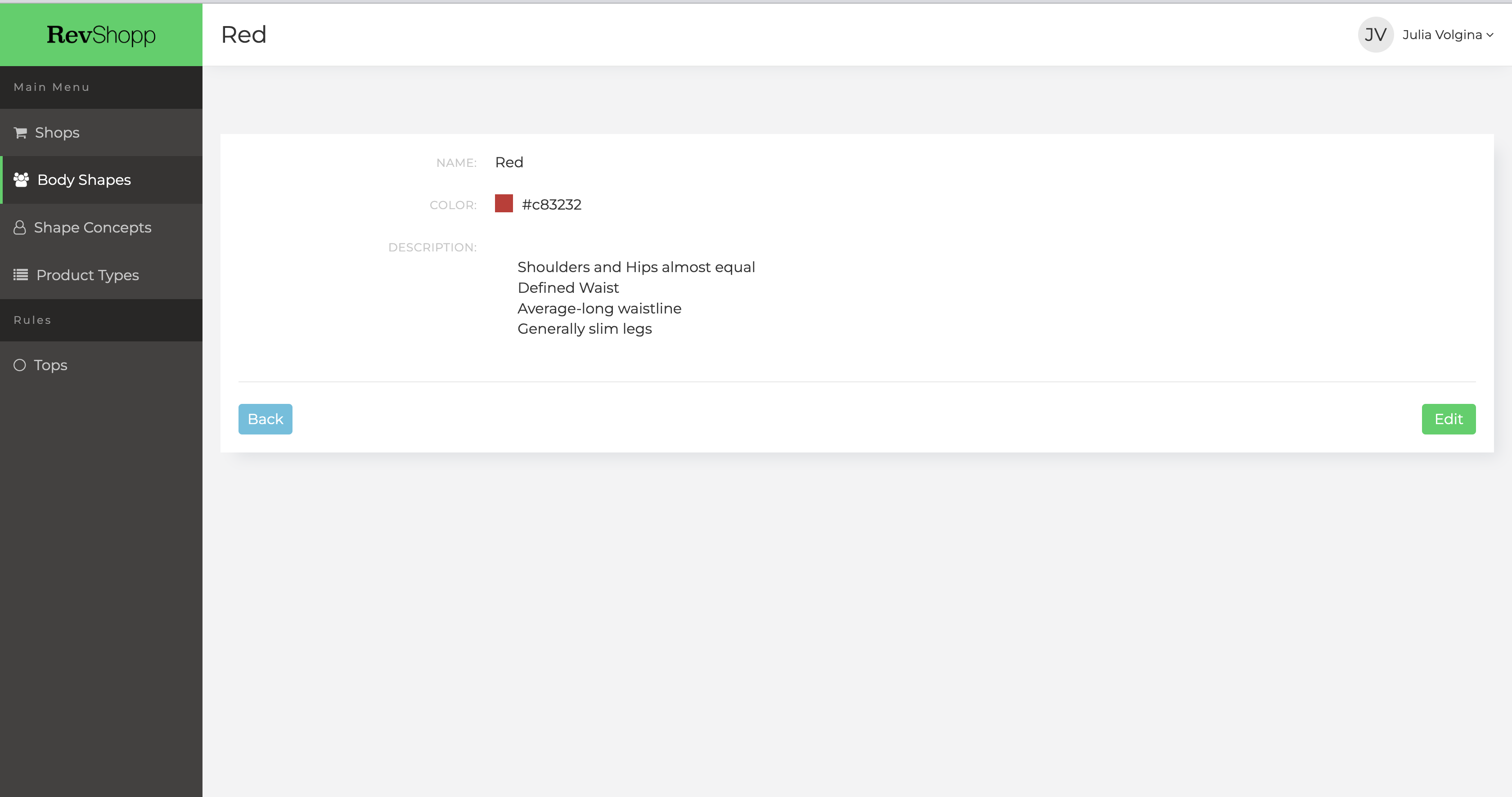This screenshot has height=797, width=1512.
Task: Click the DESCRIPTION: label
Action: [432, 247]
